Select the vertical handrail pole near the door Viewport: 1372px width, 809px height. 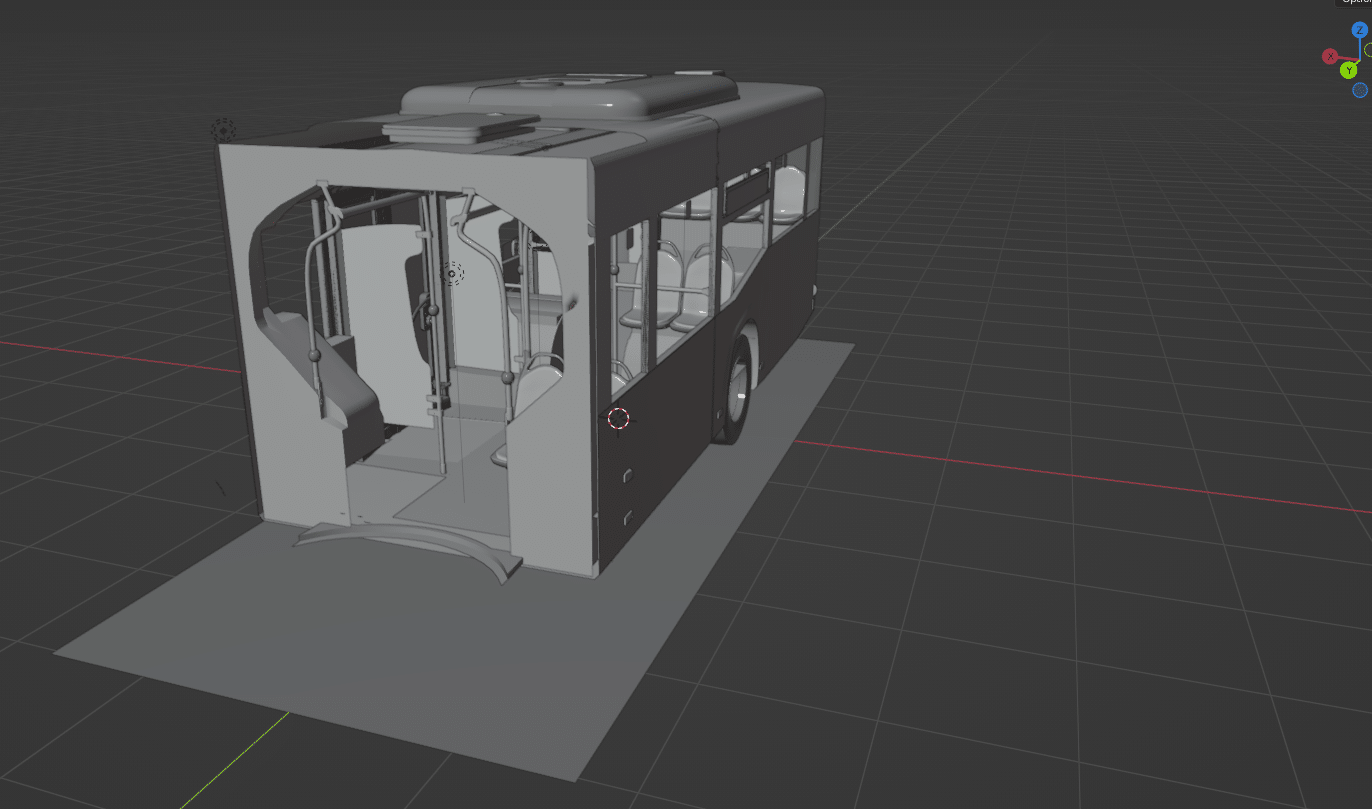tap(436, 330)
